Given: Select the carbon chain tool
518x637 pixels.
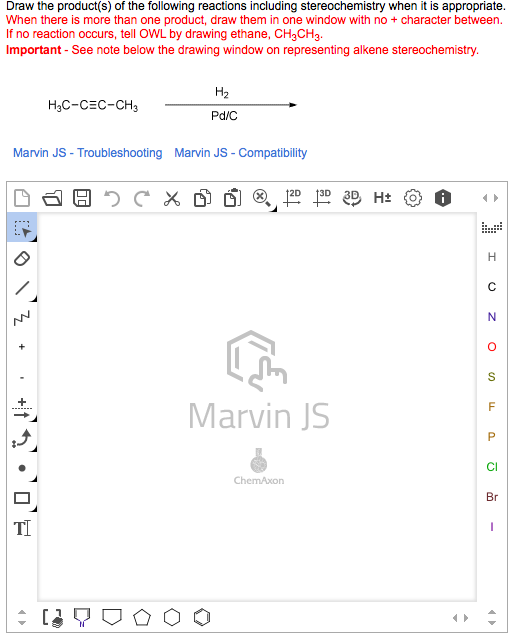Looking at the screenshot, I should [x=22, y=318].
